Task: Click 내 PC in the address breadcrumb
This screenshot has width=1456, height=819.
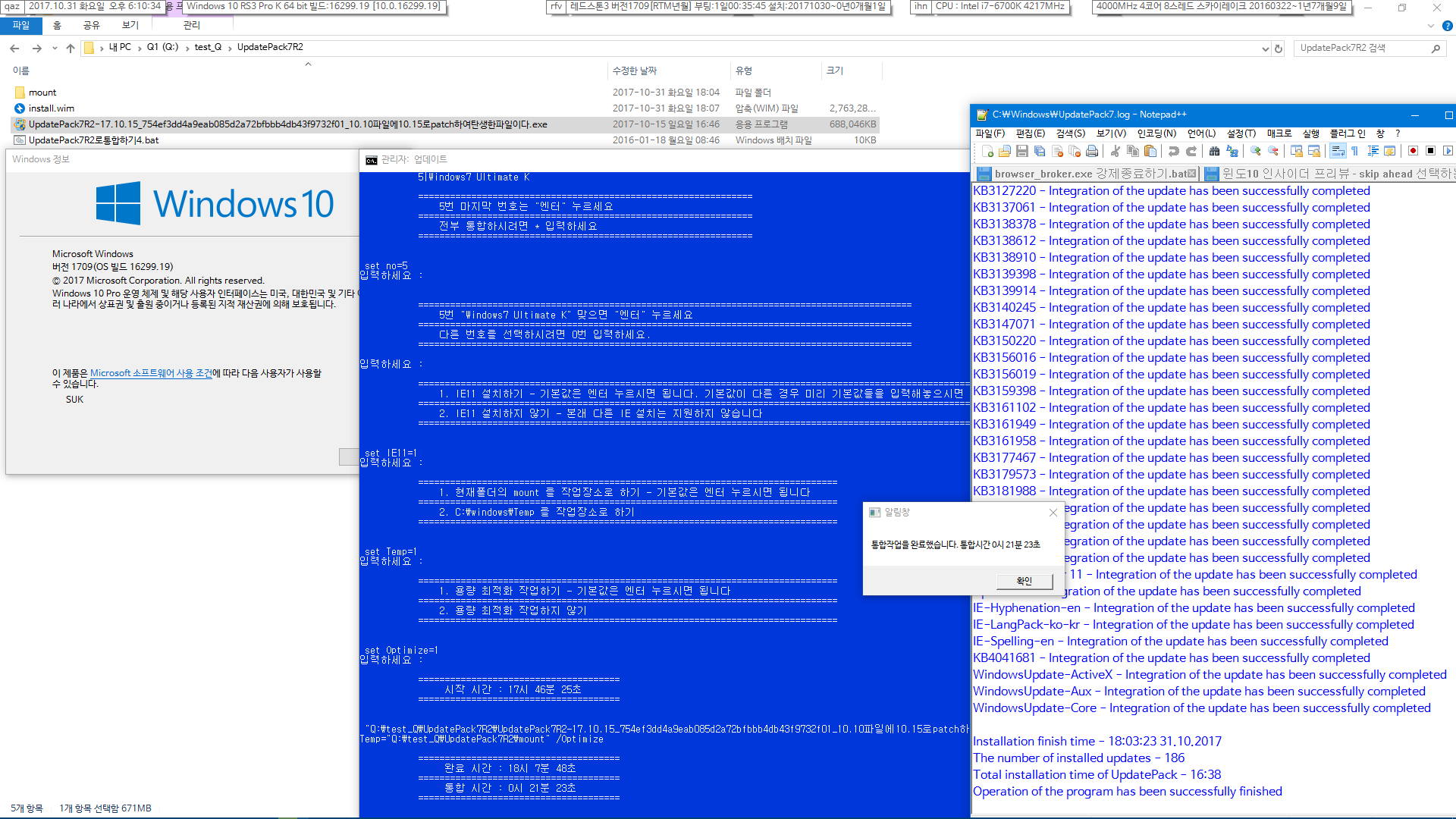Action: point(120,47)
